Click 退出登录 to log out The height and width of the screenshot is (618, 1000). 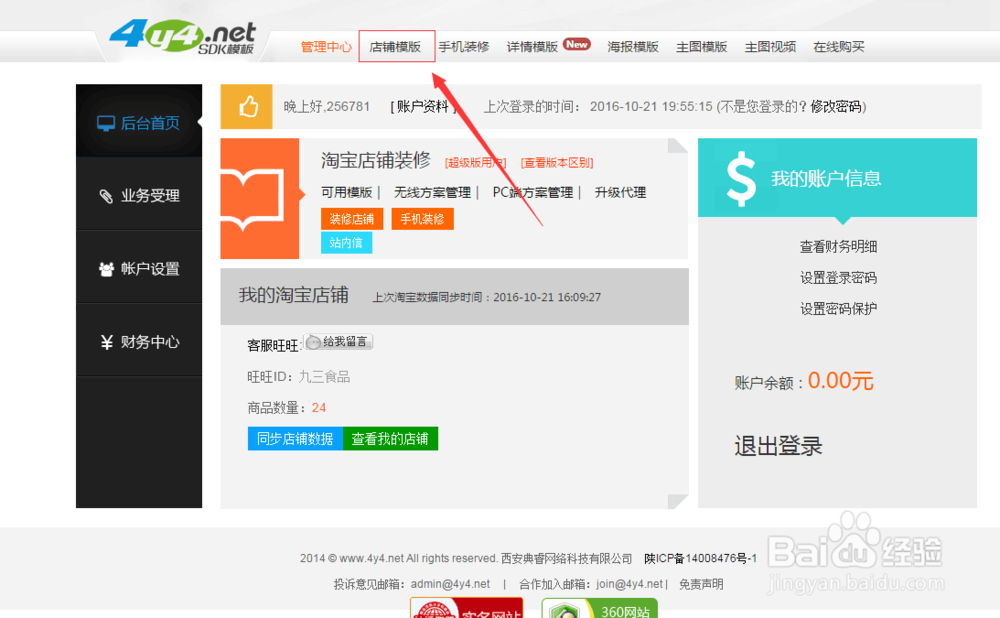(778, 446)
